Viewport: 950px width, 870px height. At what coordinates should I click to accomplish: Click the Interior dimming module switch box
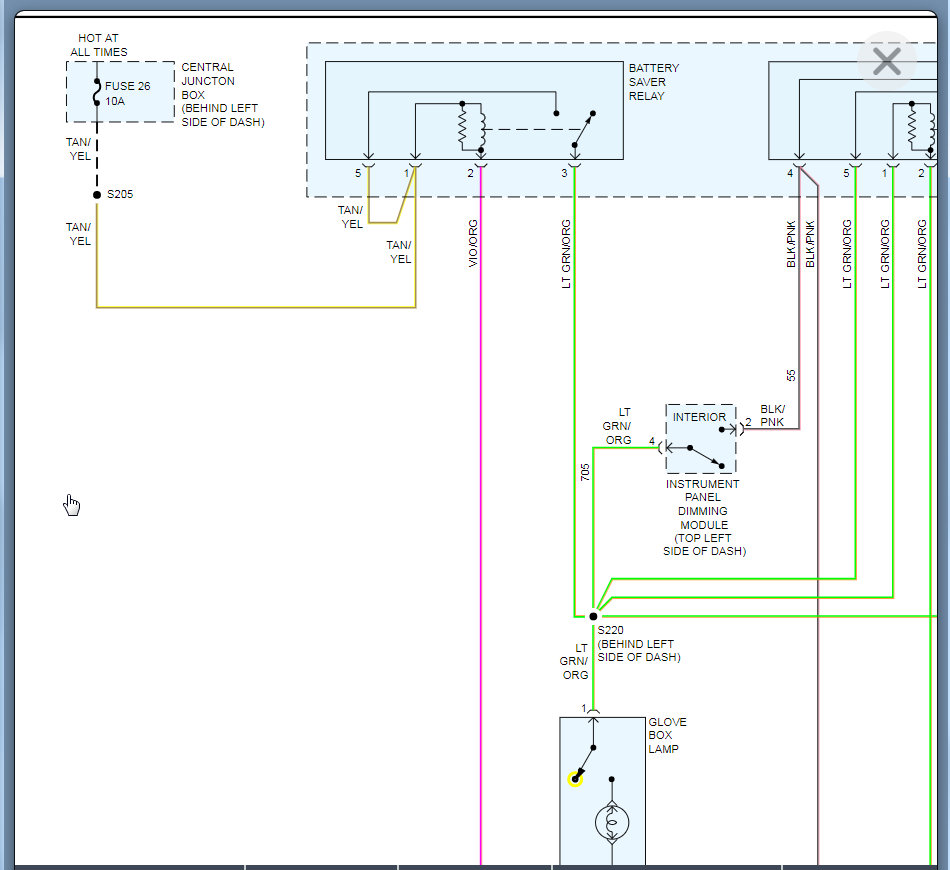[700, 439]
